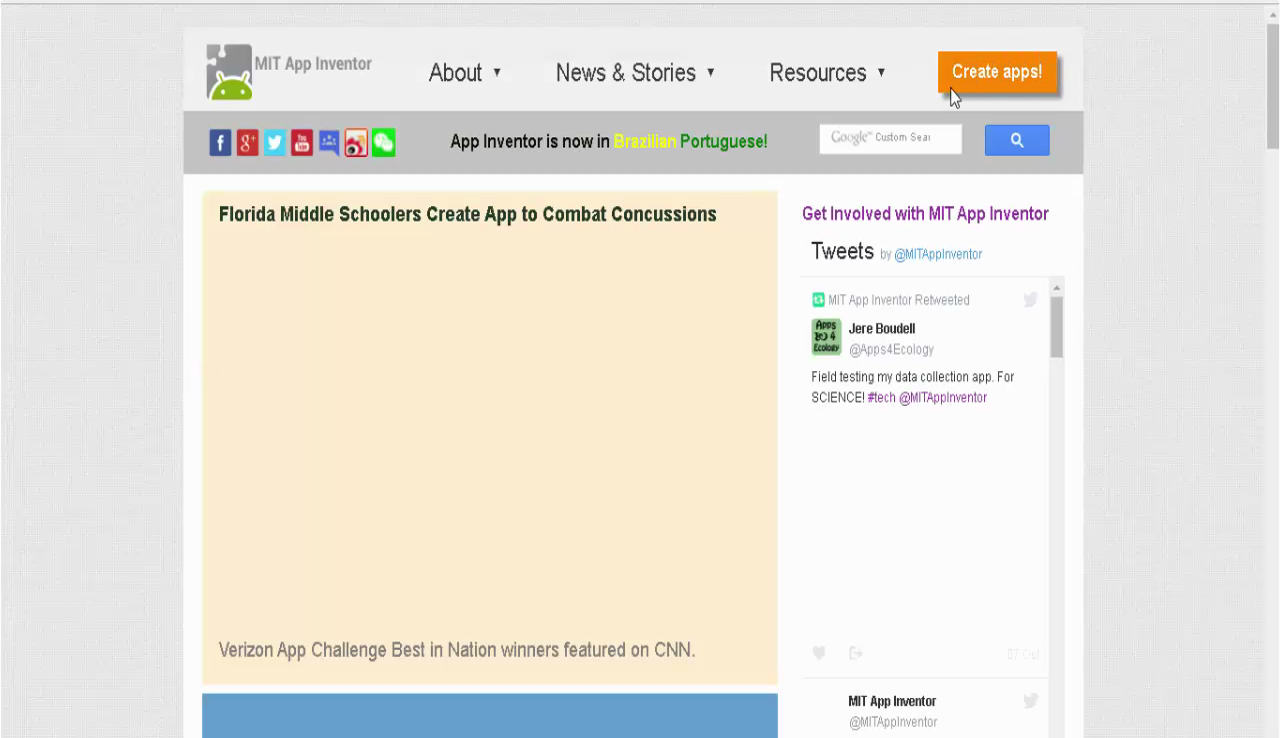Click the browser page scrollbar thumb

(x=1272, y=85)
